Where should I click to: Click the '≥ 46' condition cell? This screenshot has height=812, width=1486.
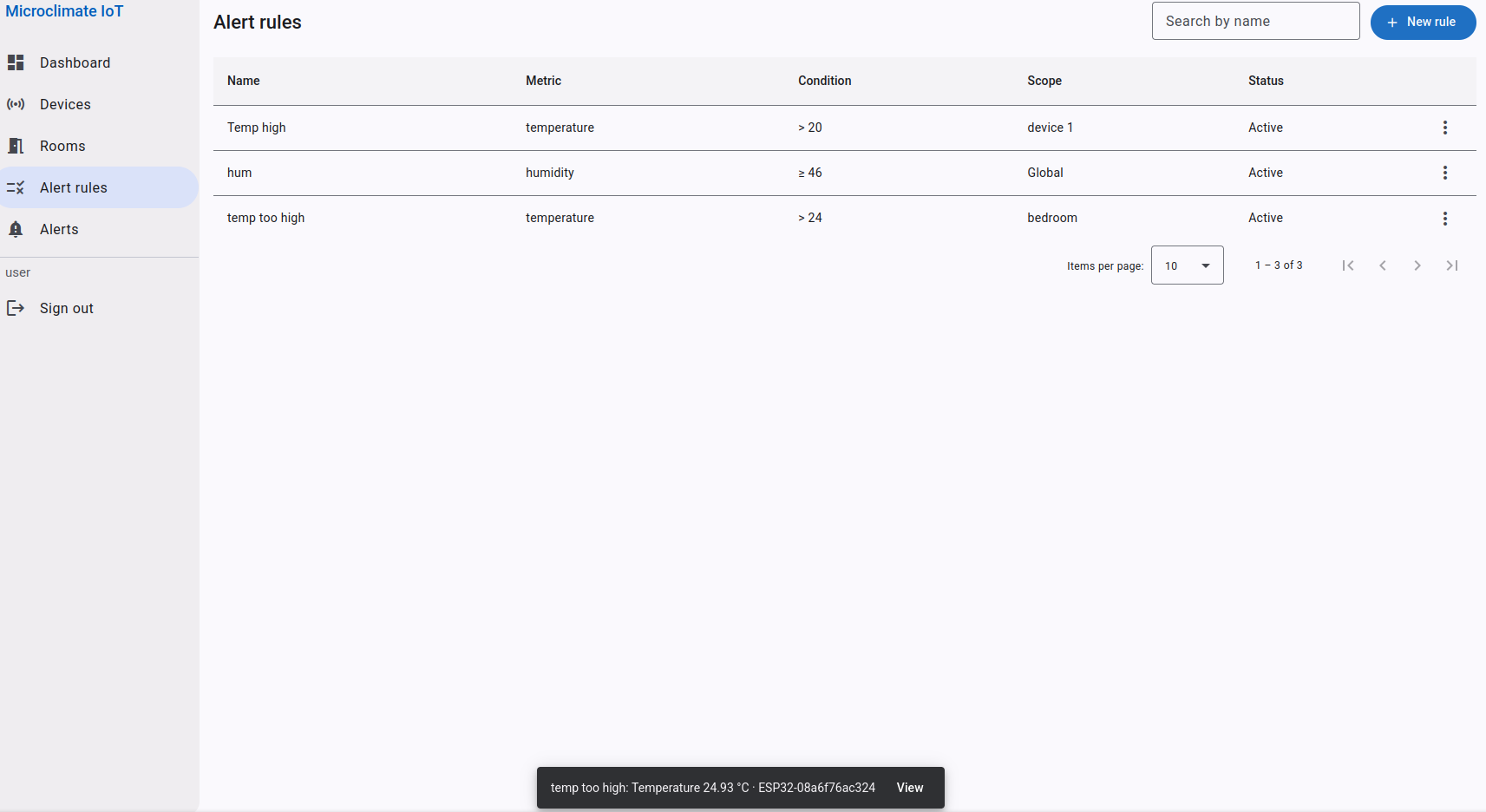point(810,173)
